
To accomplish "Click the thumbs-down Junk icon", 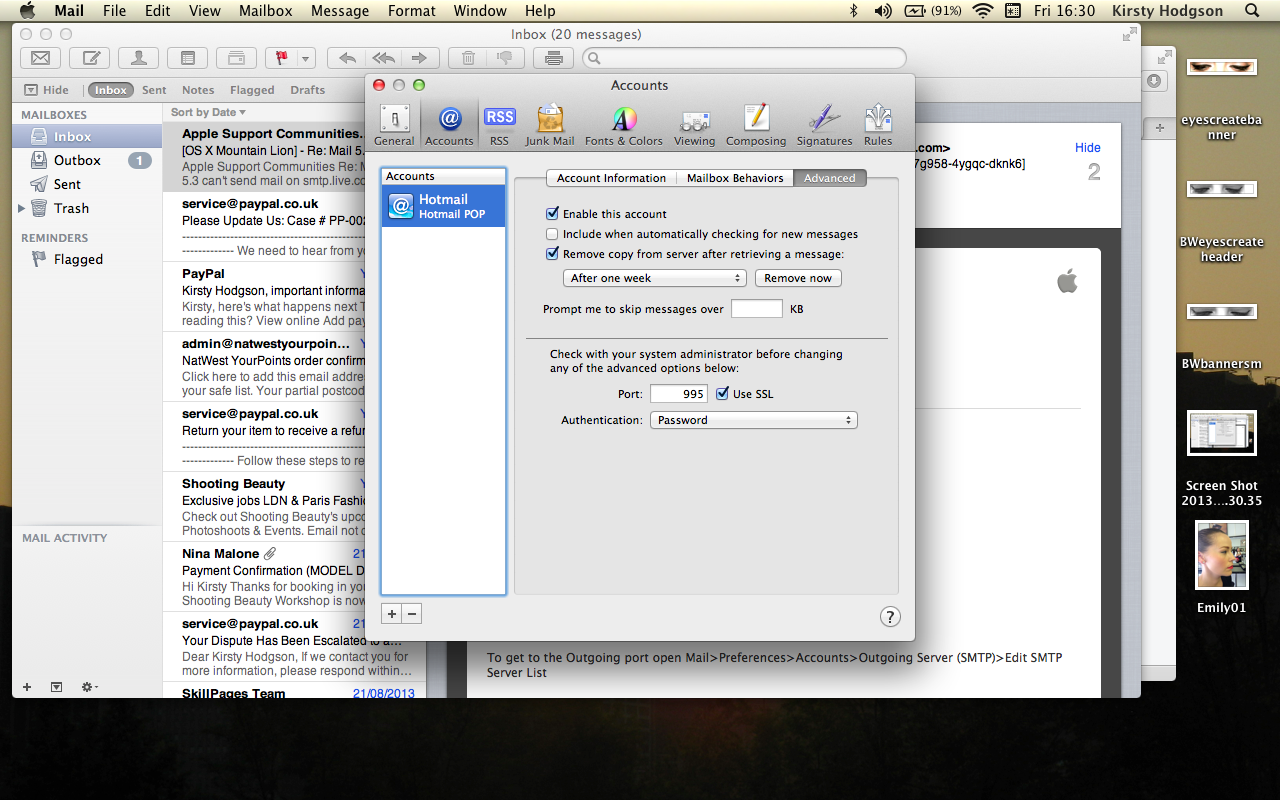I will pos(504,58).
